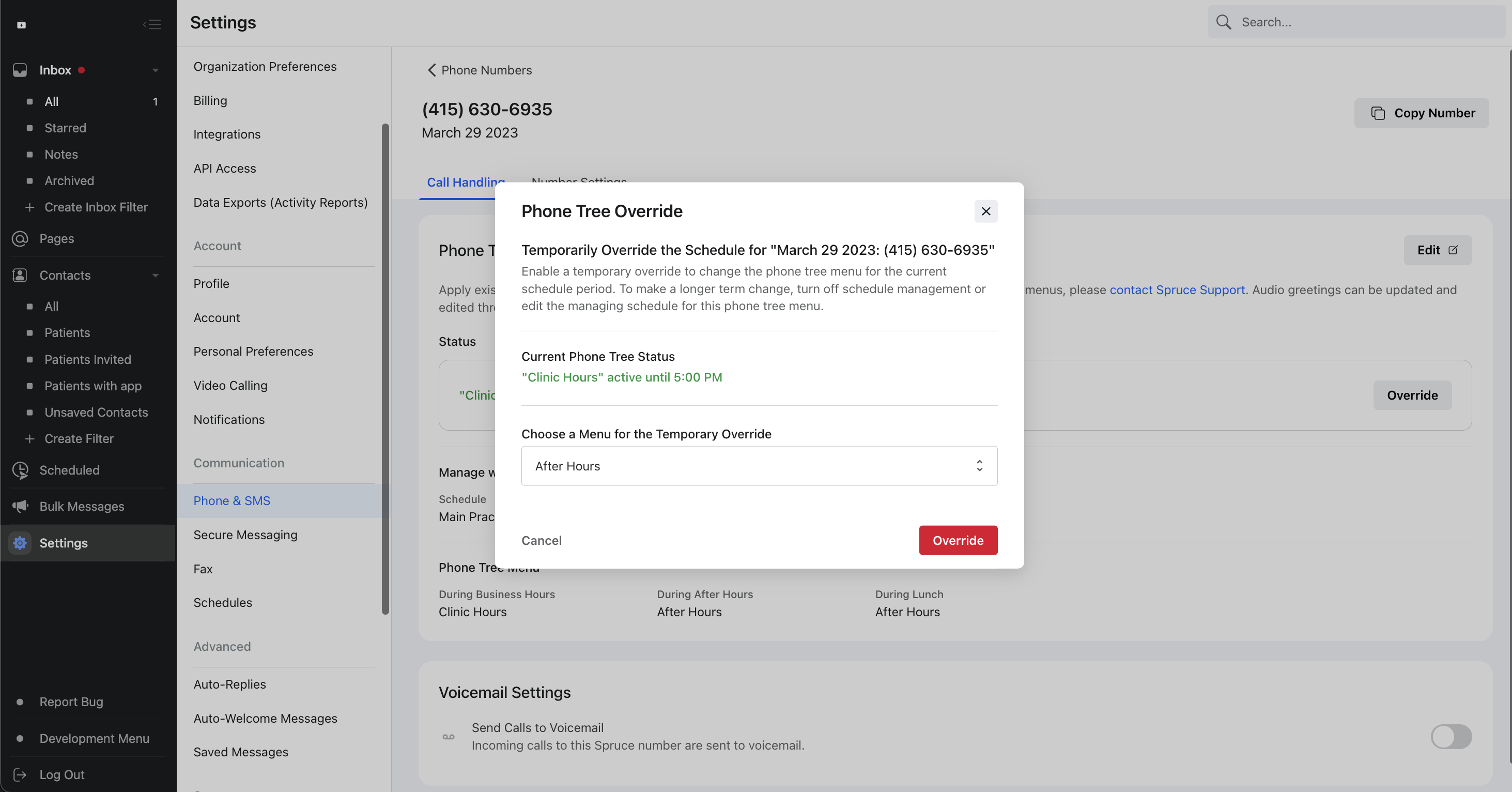Image resolution: width=1512 pixels, height=792 pixels.
Task: Collapse the Inbox section arrow
Action: tap(156, 70)
